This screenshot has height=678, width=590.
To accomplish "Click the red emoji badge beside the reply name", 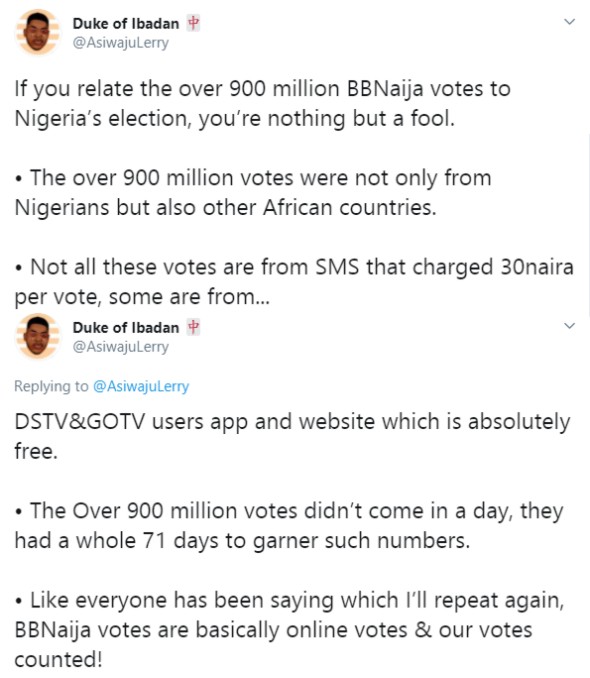I will click(x=193, y=327).
